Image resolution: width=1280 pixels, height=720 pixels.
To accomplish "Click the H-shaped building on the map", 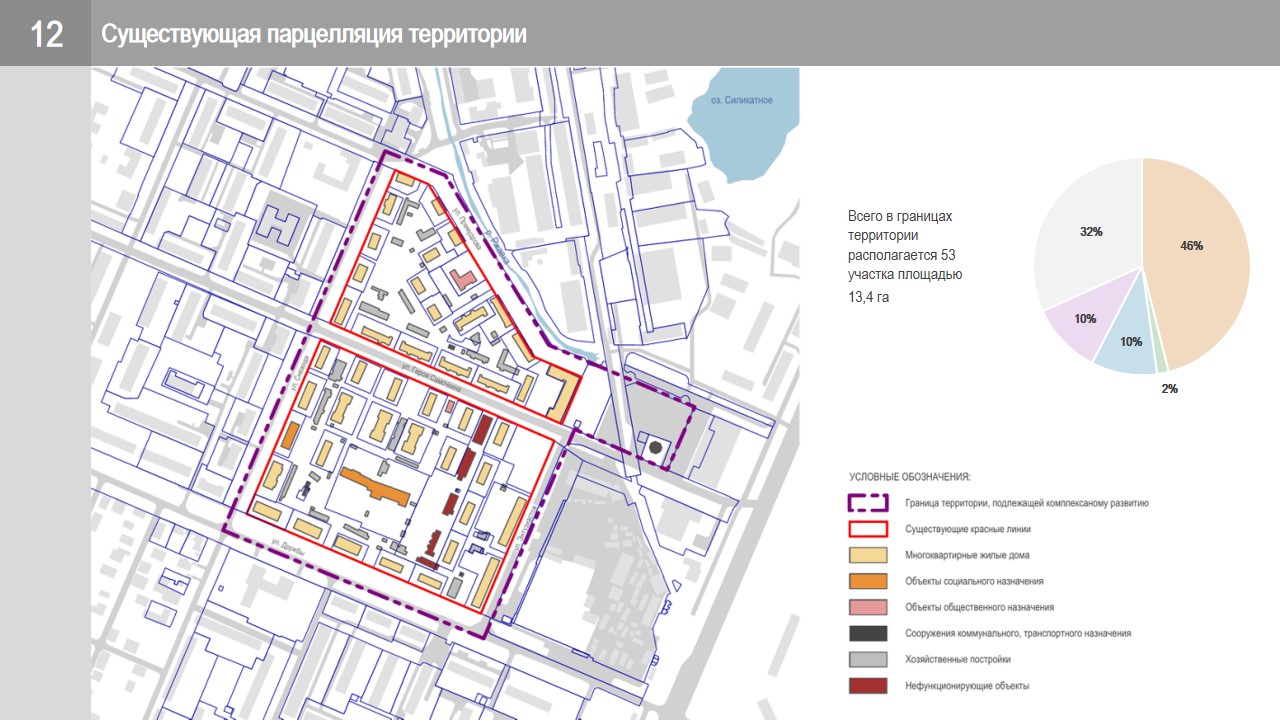I will (x=277, y=224).
